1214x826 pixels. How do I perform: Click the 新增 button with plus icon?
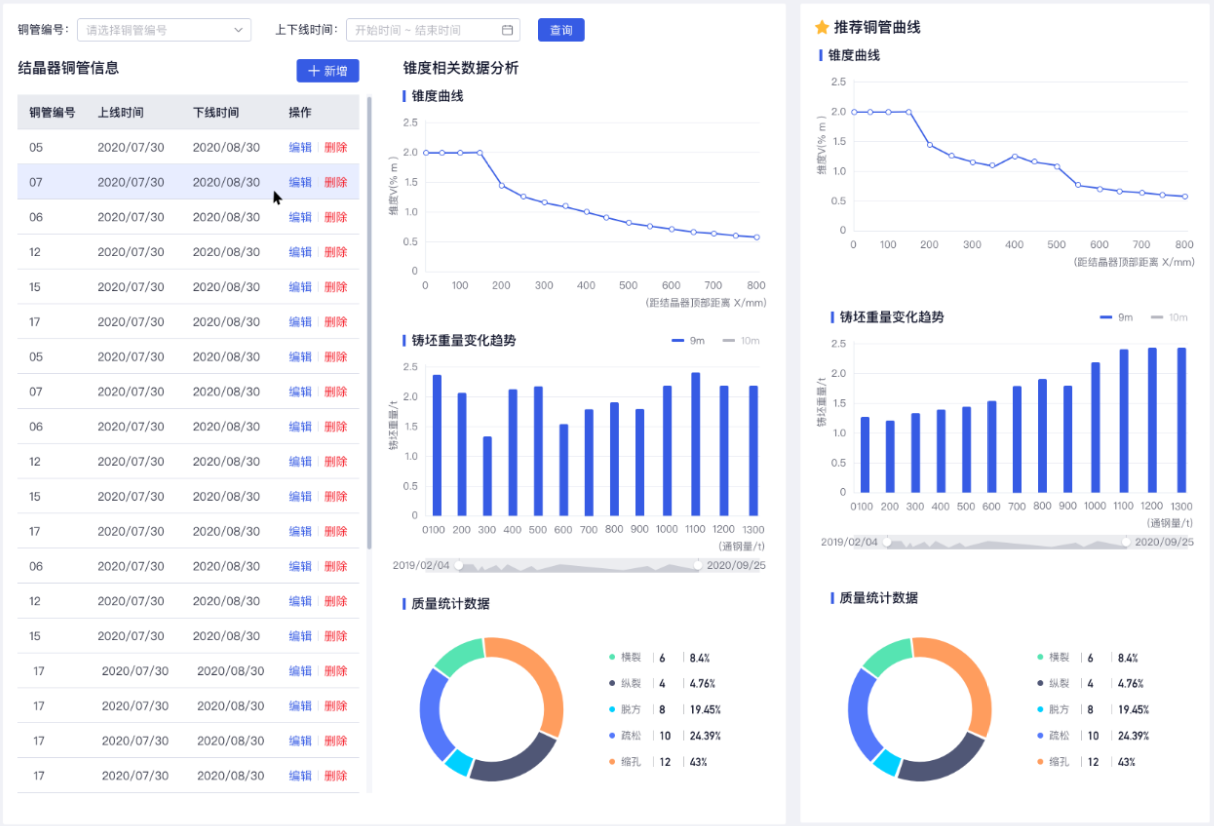click(x=328, y=70)
